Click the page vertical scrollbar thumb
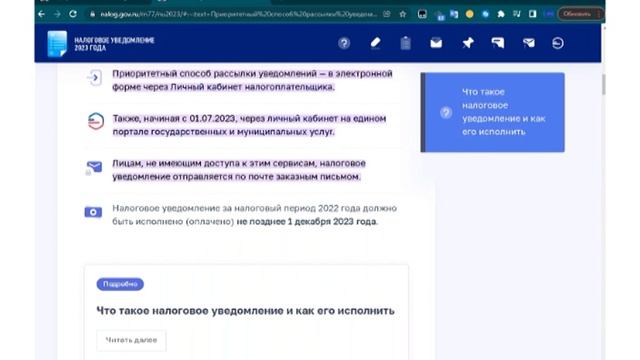Screen dimensions: 640x360 pyautogui.click(x=603, y=84)
